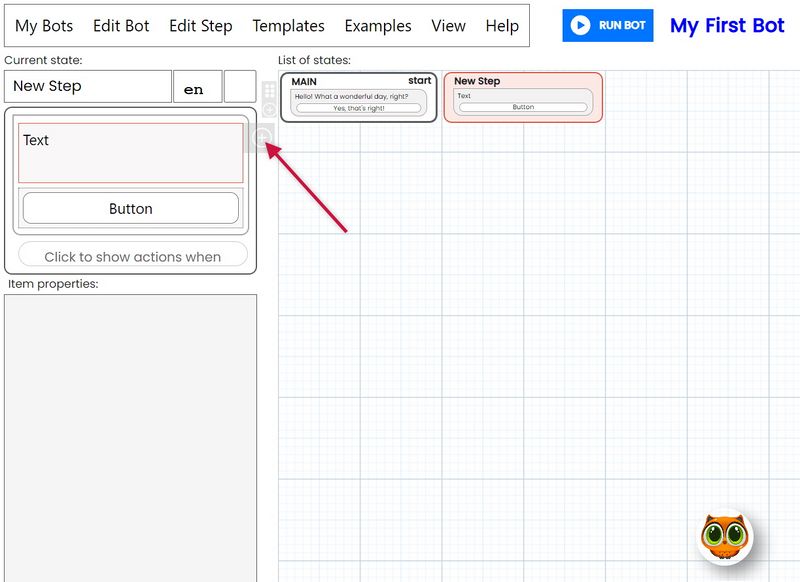Click the asterisk circle icon in the side strip
Image resolution: width=800 pixels, height=582 pixels.
click(268, 108)
